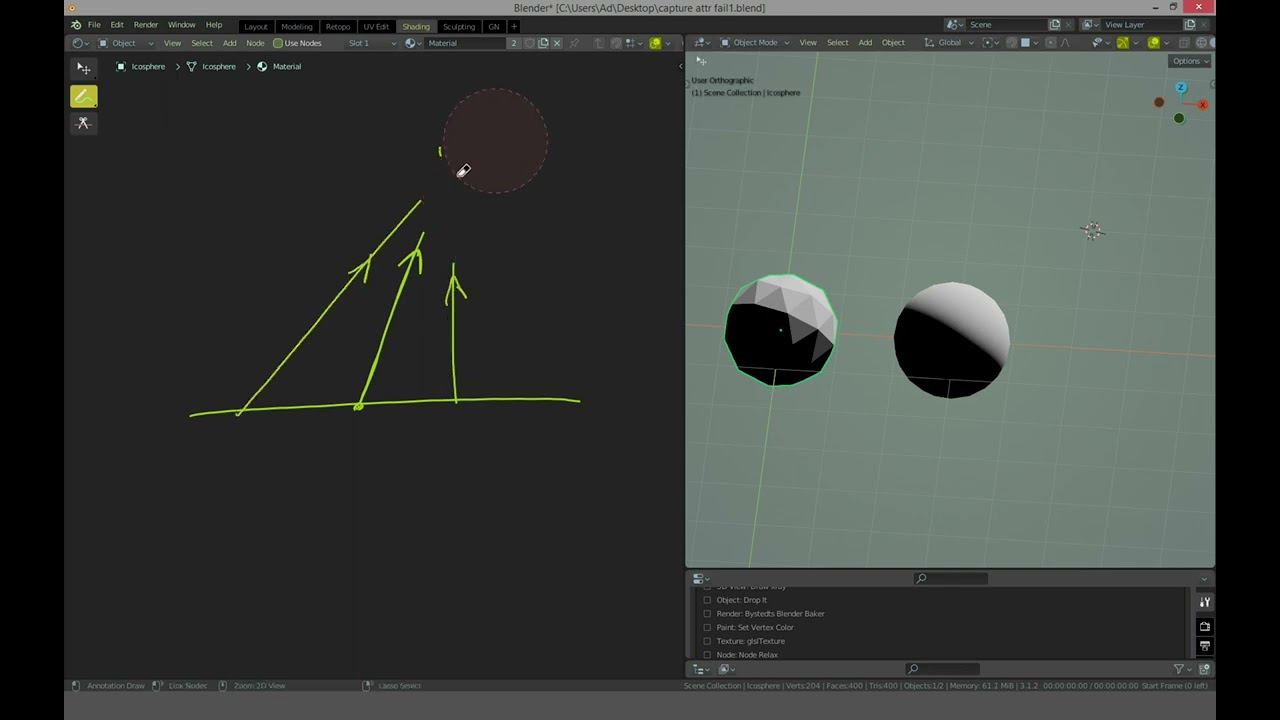Open node editor snapping options
This screenshot has height=720, width=1280.
pyautogui.click(x=635, y=43)
